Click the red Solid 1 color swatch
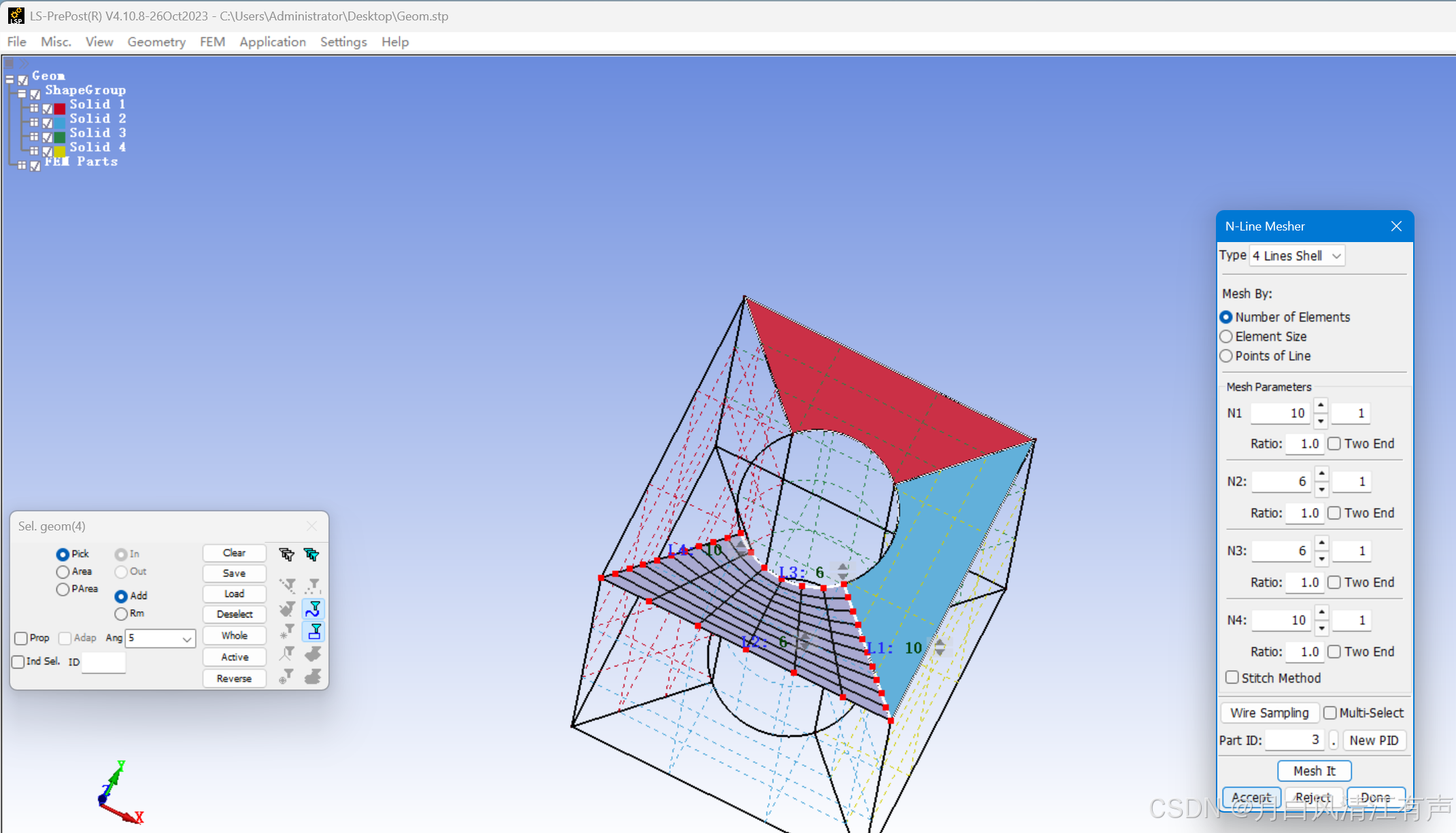Screen dimensions: 1456x833 click(60, 107)
